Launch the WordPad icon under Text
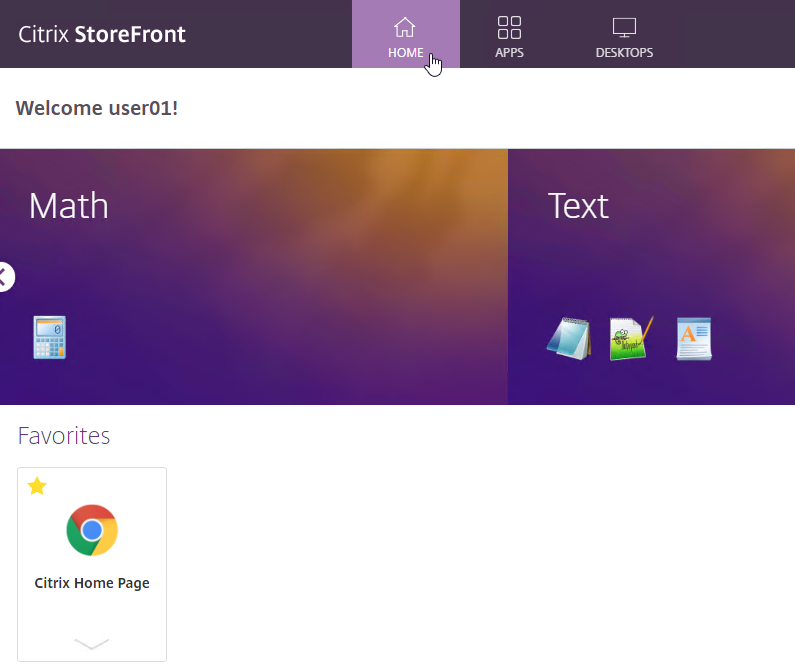The height and width of the screenshot is (669, 795). 694,338
